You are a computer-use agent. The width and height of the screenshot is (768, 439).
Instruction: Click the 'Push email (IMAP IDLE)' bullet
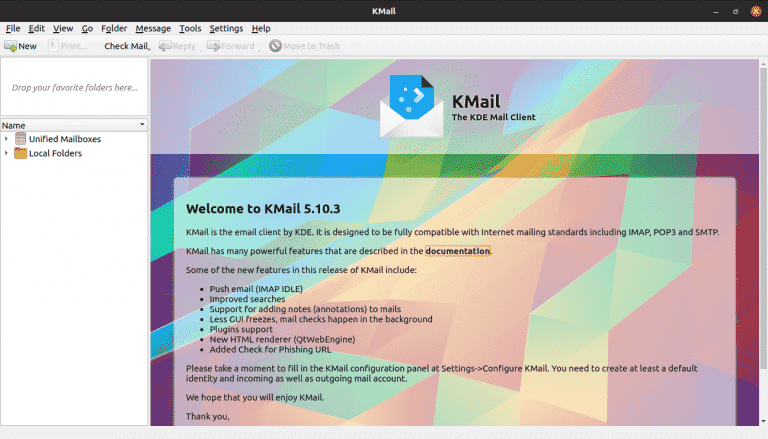click(256, 289)
